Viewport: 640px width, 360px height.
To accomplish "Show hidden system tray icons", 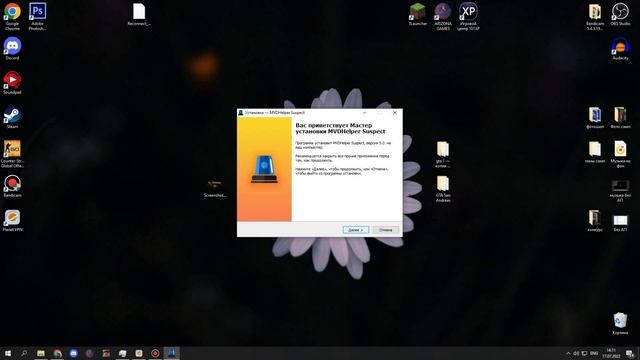I will click(x=568, y=353).
